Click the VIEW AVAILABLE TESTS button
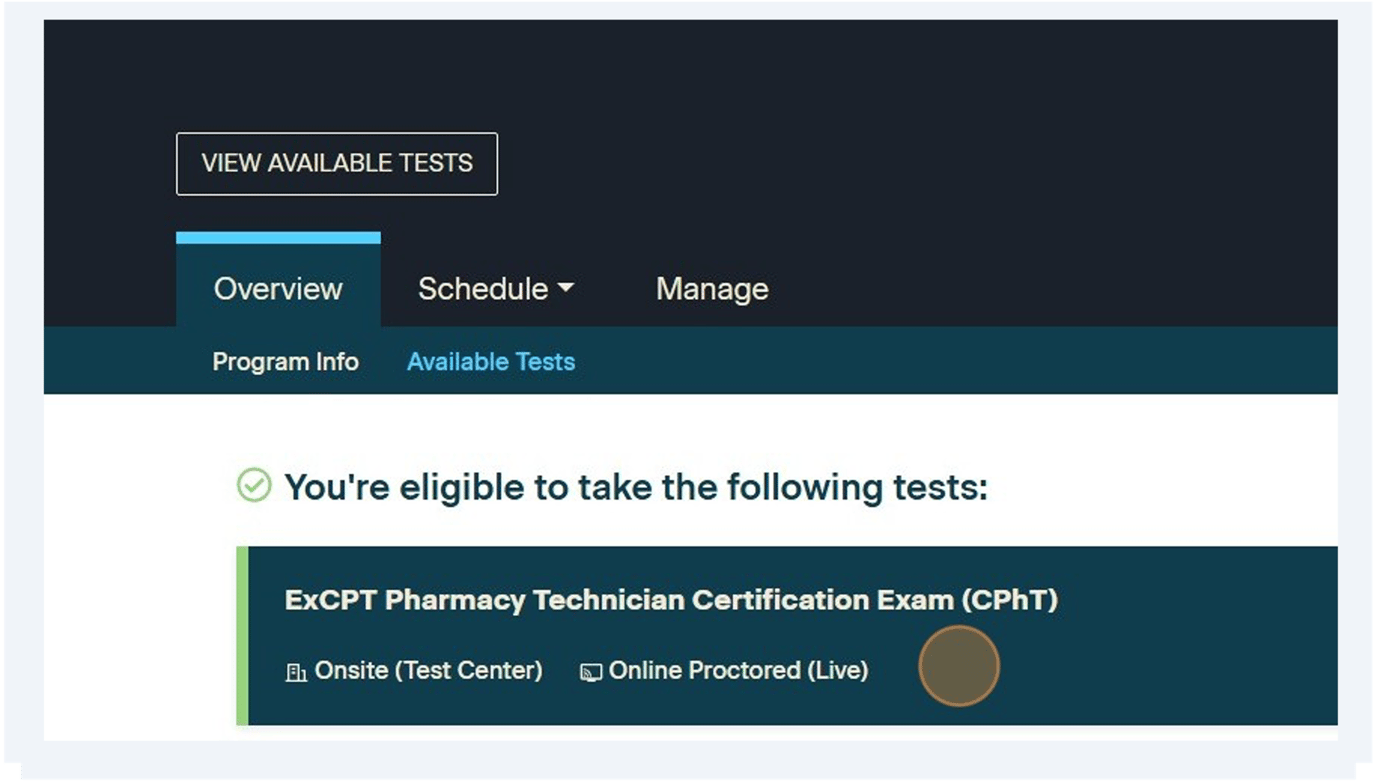 337,163
